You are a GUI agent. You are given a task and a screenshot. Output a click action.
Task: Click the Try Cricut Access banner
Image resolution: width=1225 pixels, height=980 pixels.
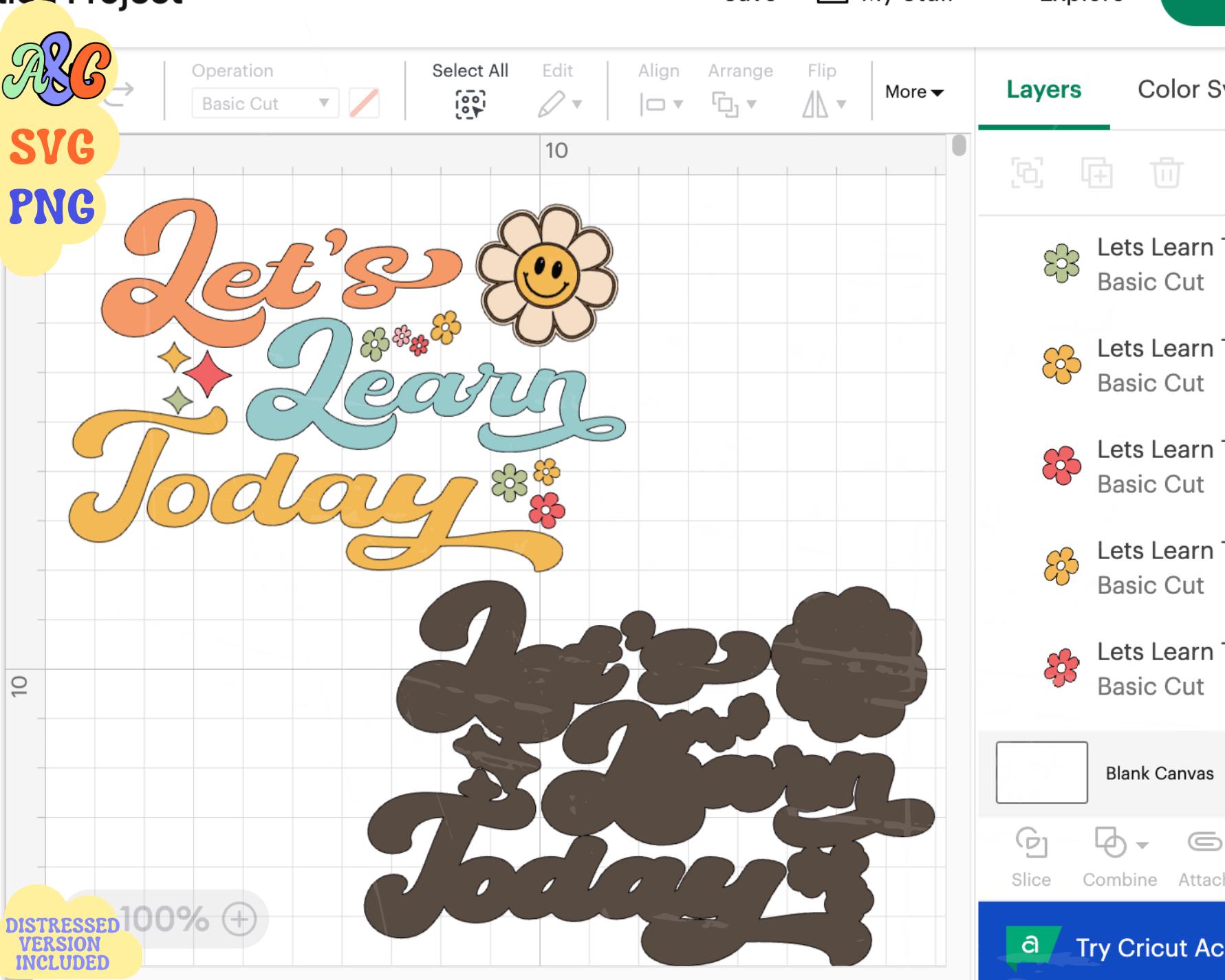1101,941
